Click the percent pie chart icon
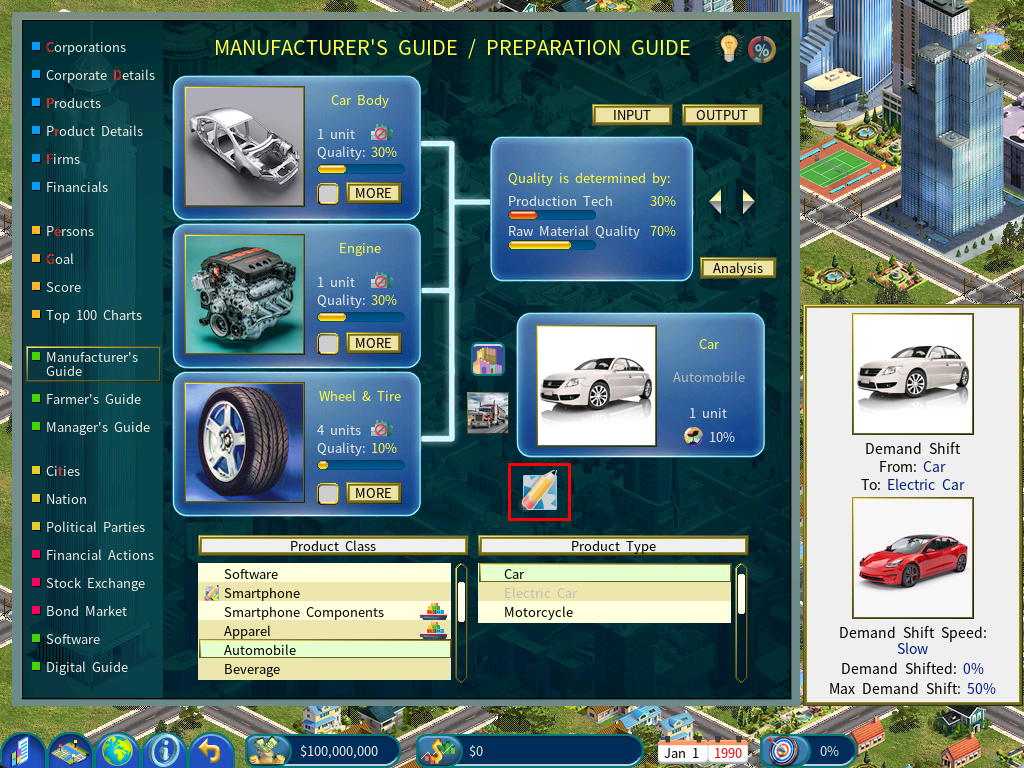 [x=762, y=49]
